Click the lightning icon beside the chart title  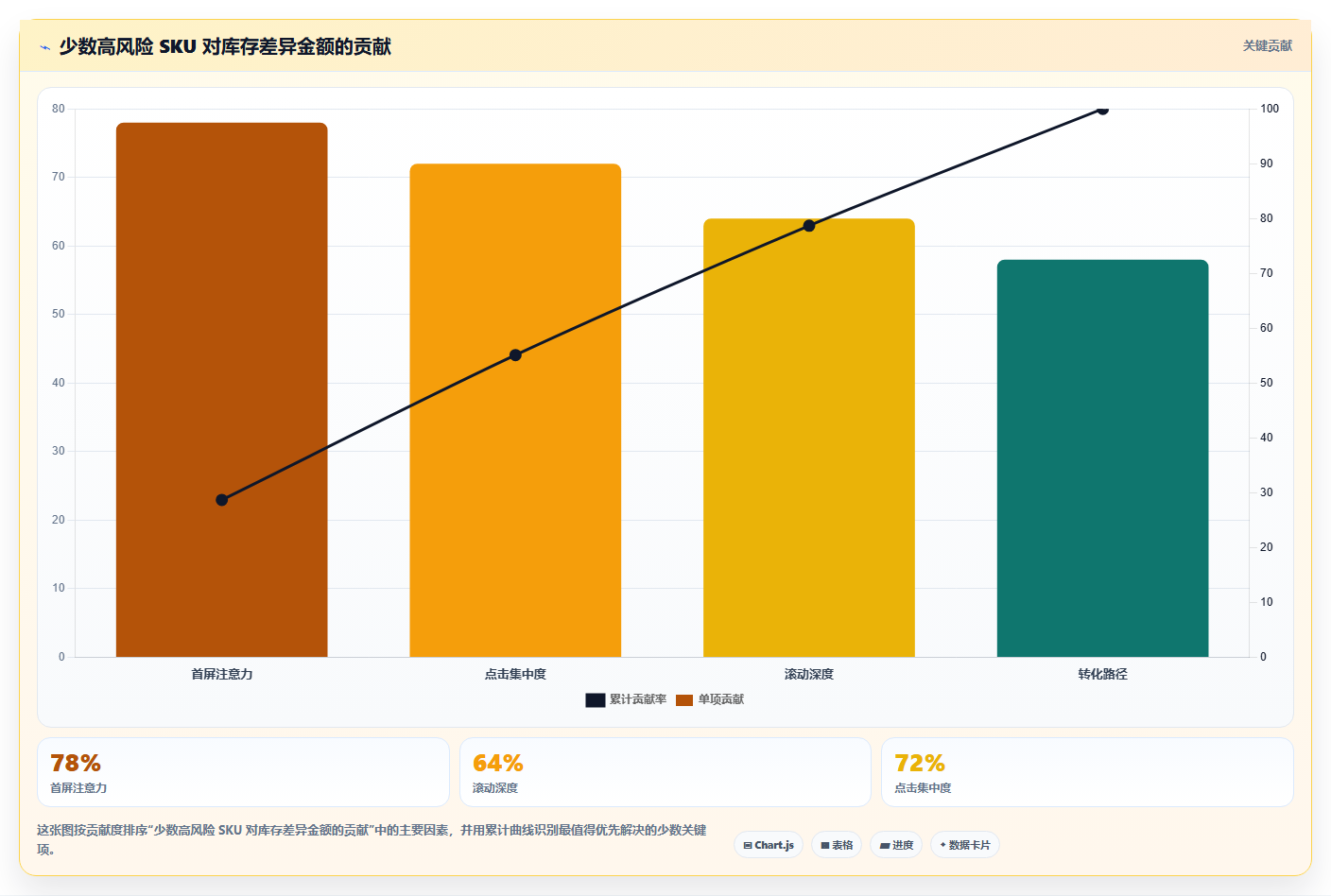(44, 47)
